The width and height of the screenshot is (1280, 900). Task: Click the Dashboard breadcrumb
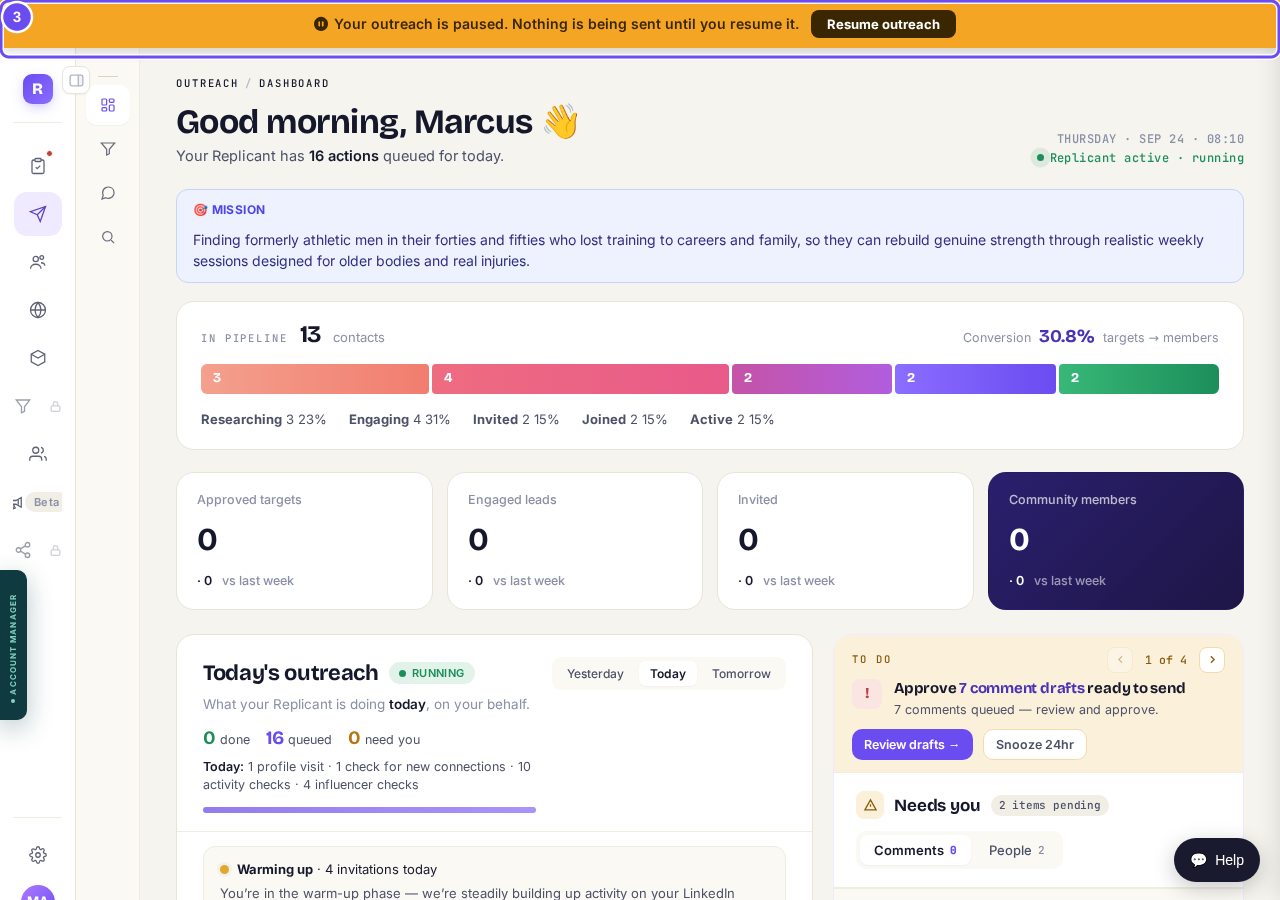[x=294, y=83]
